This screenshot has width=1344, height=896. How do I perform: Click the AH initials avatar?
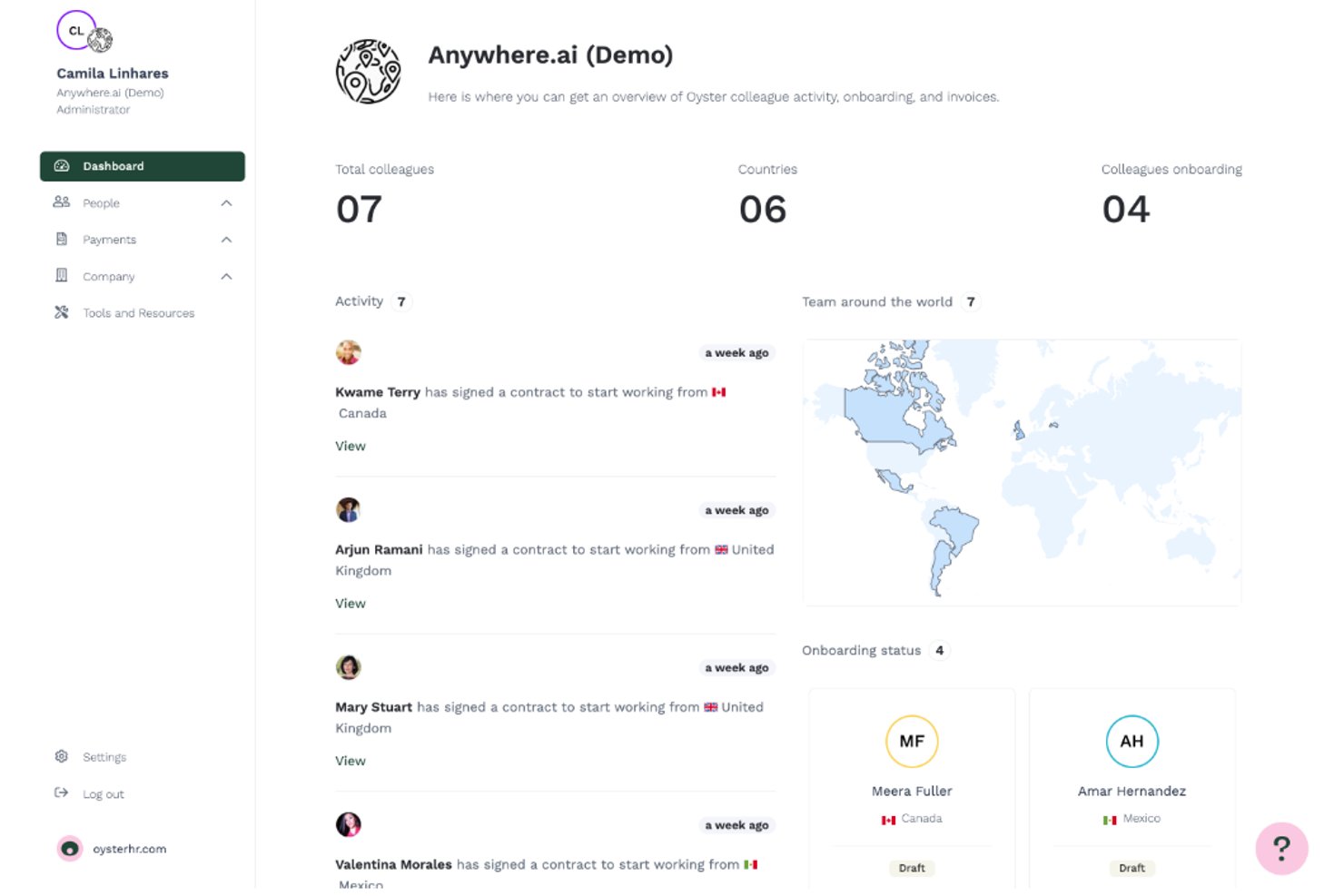click(x=1132, y=741)
